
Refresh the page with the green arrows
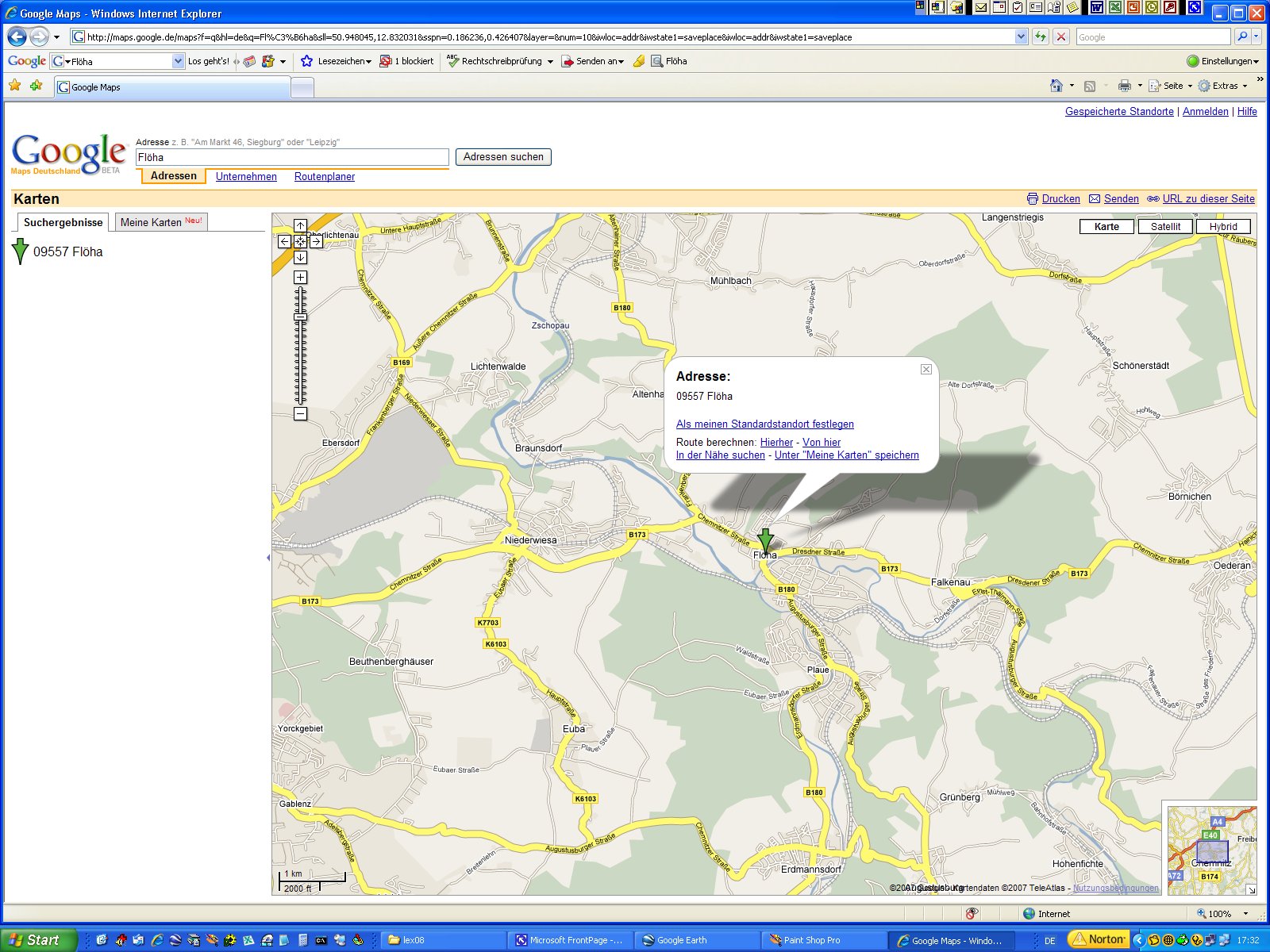[x=1040, y=36]
